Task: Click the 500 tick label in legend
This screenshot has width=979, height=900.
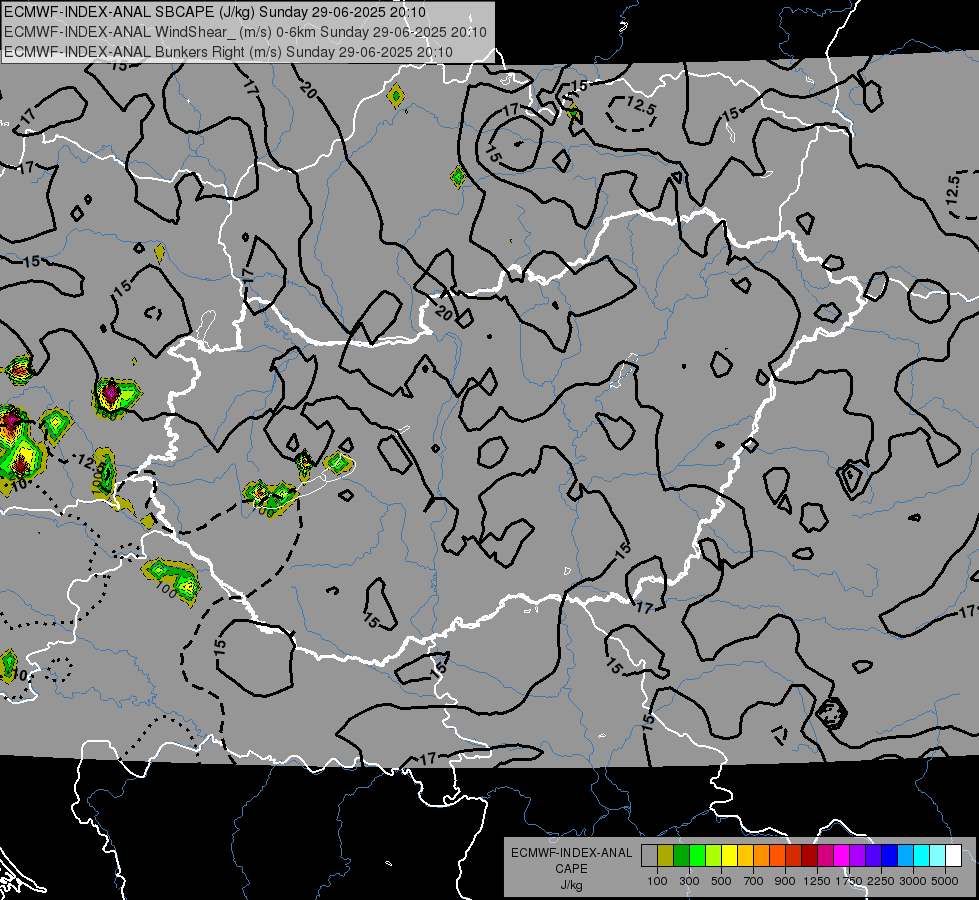Action: (x=721, y=881)
